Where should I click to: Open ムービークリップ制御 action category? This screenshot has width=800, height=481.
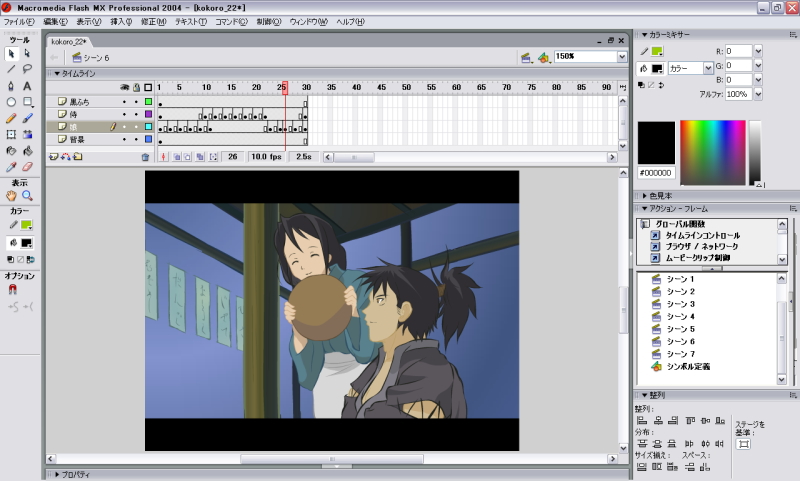(x=697, y=258)
